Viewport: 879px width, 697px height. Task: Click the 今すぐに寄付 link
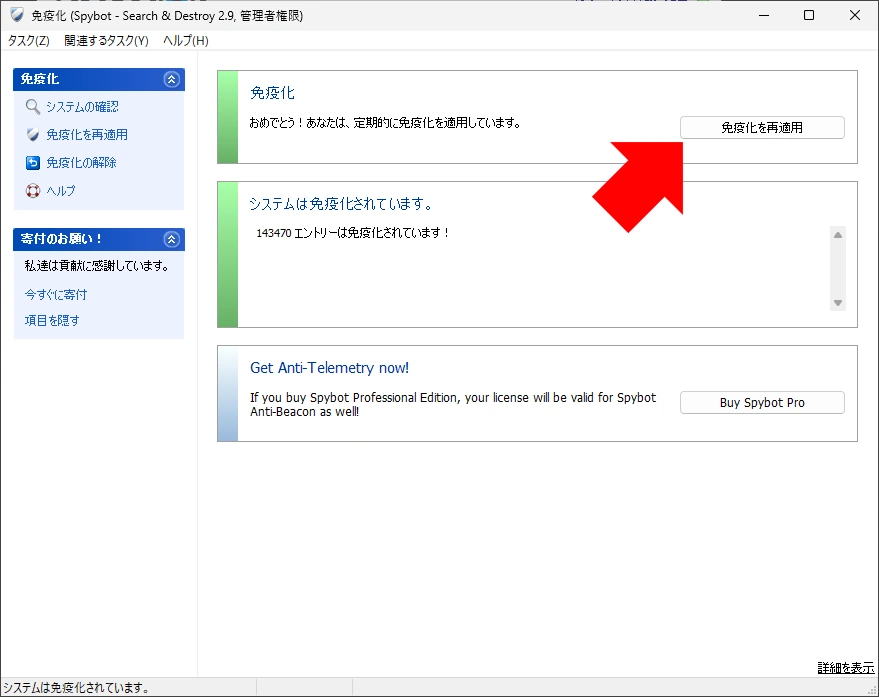[55, 294]
